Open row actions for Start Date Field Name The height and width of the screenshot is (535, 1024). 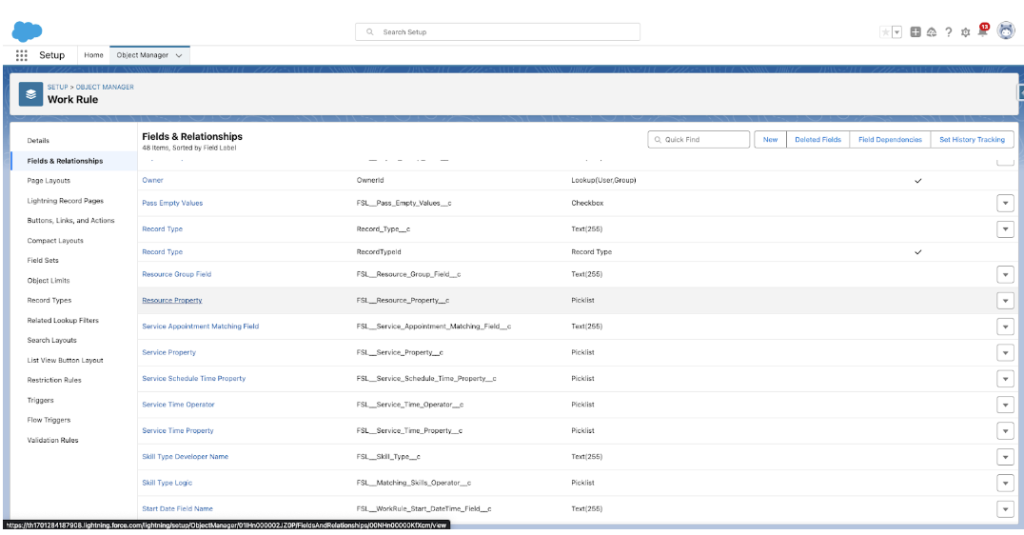1005,509
